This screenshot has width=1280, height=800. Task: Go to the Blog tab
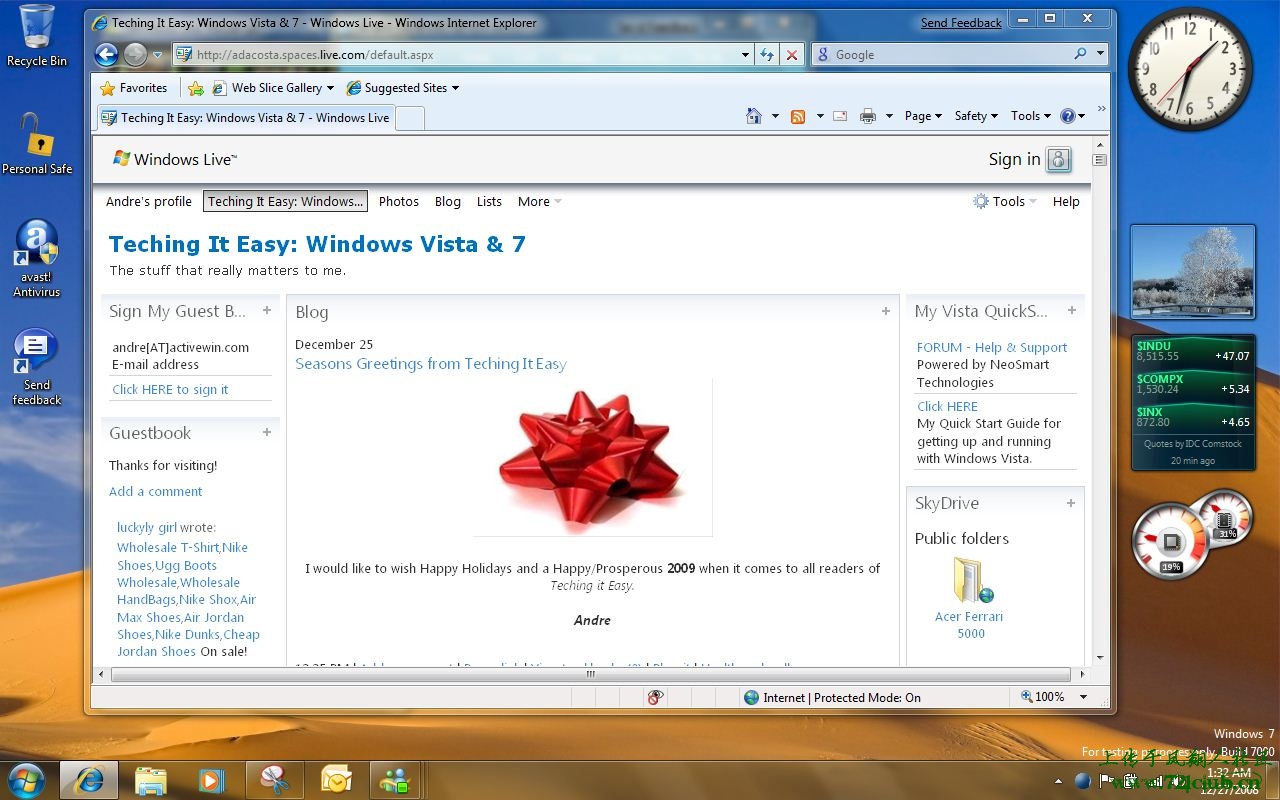[448, 201]
